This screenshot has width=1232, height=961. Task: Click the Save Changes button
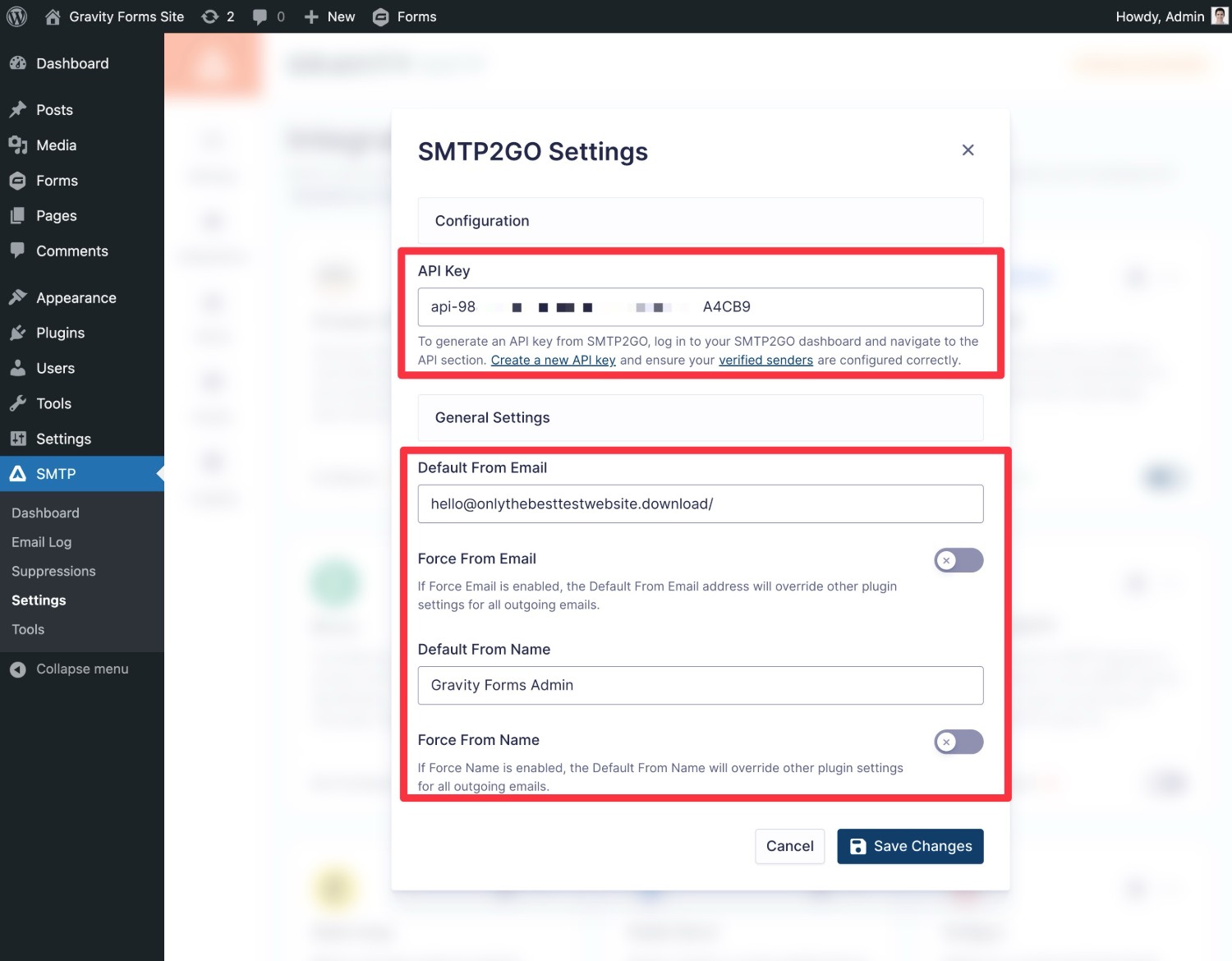[x=910, y=846]
